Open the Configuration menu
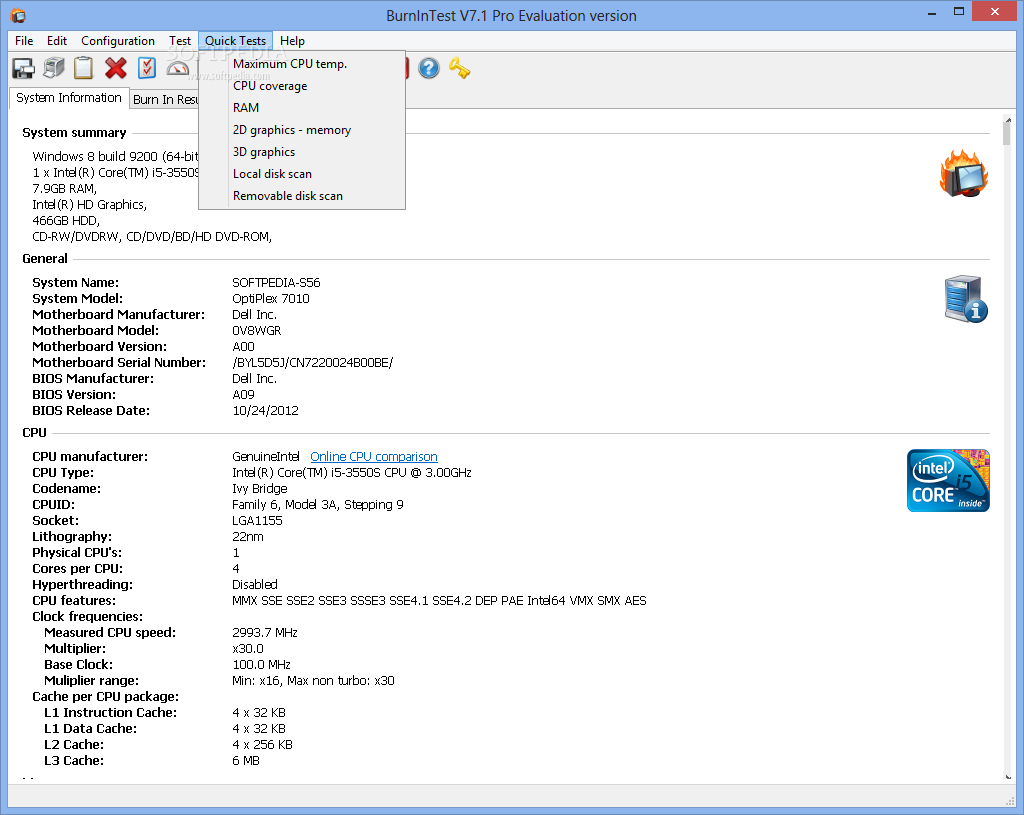Image resolution: width=1024 pixels, height=815 pixels. 118,40
